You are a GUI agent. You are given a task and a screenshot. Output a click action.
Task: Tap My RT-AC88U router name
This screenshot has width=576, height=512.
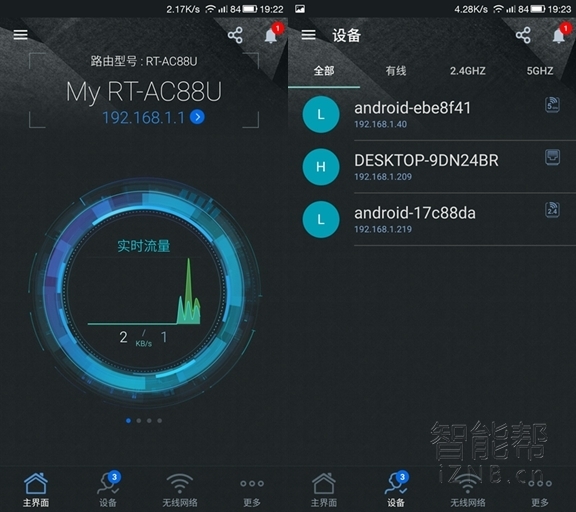tap(144, 91)
